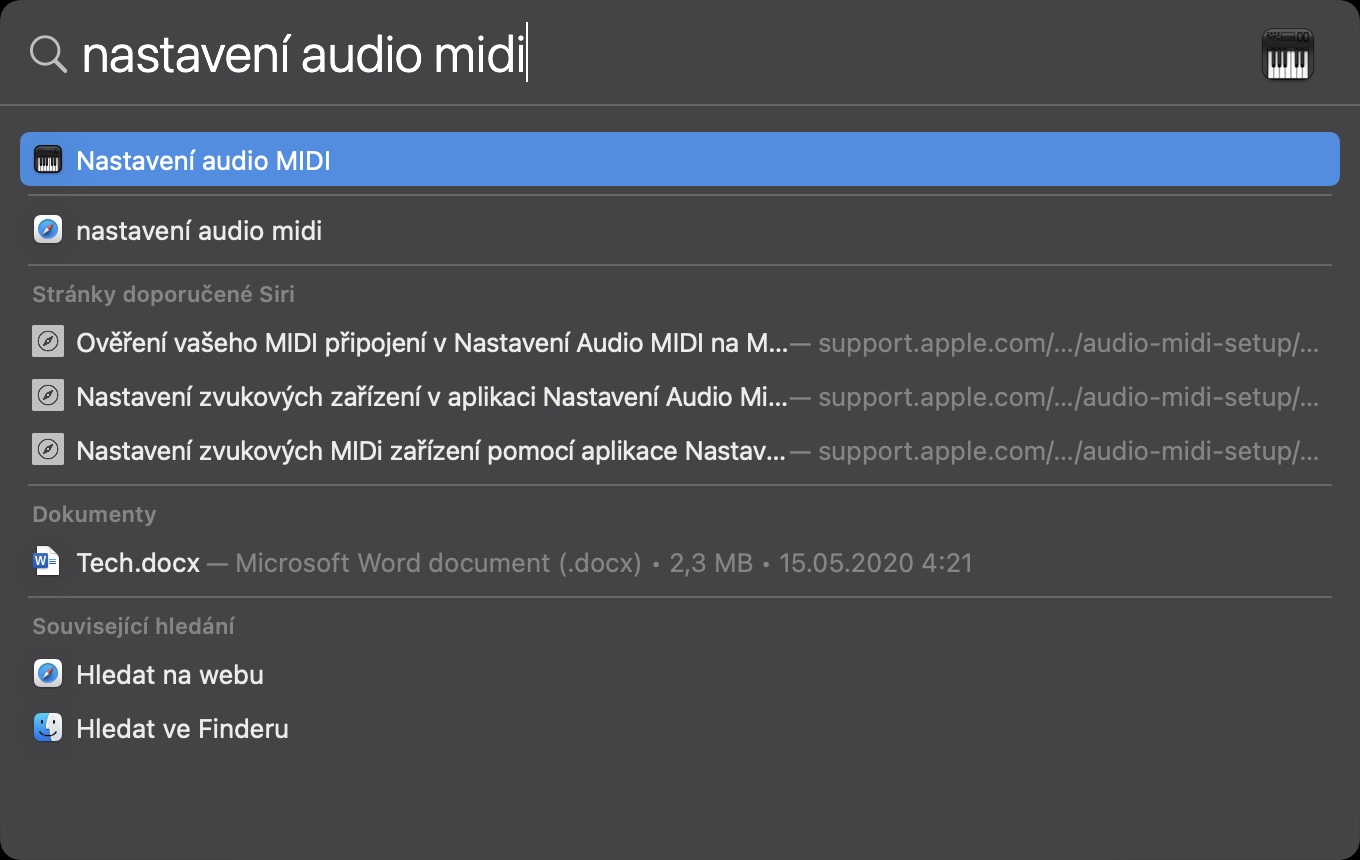Open "Ověření vašeho MIDI připojení" support page
This screenshot has height=860, width=1360.
click(432, 343)
